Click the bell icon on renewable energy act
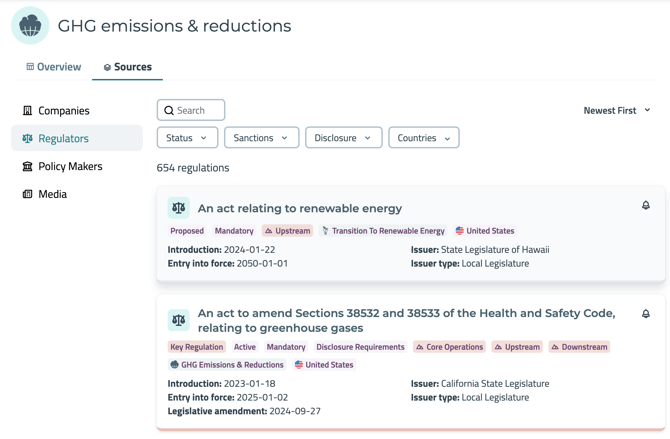The height and width of the screenshot is (439, 670). (645, 205)
